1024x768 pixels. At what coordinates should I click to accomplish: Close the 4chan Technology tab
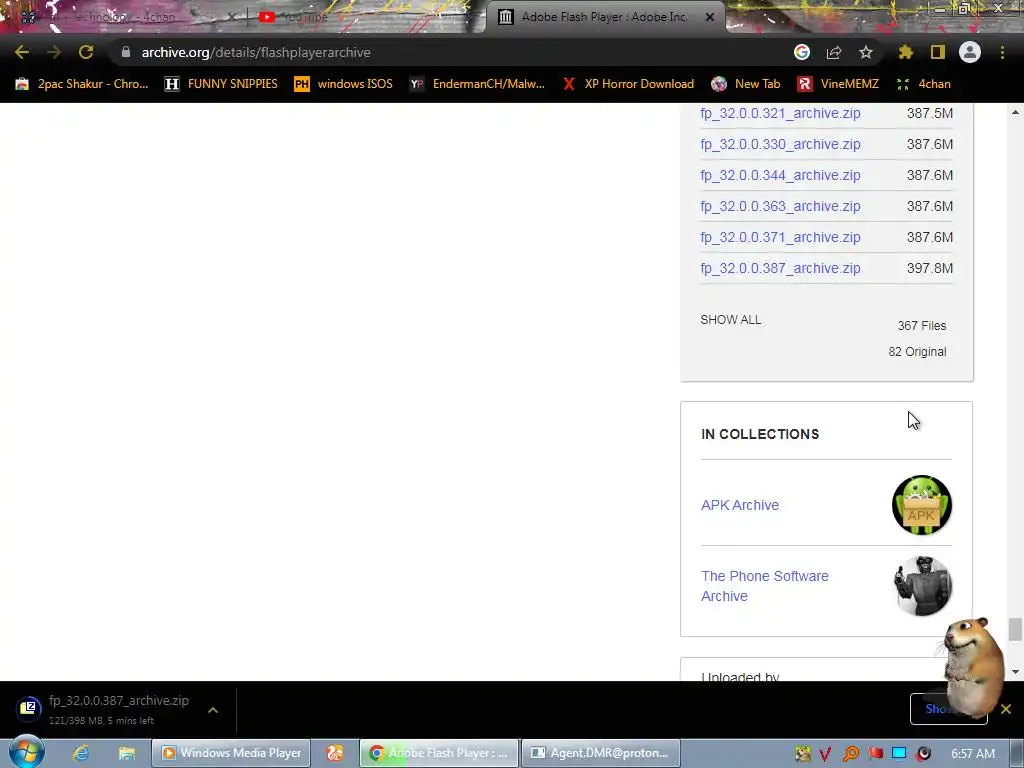(231, 17)
